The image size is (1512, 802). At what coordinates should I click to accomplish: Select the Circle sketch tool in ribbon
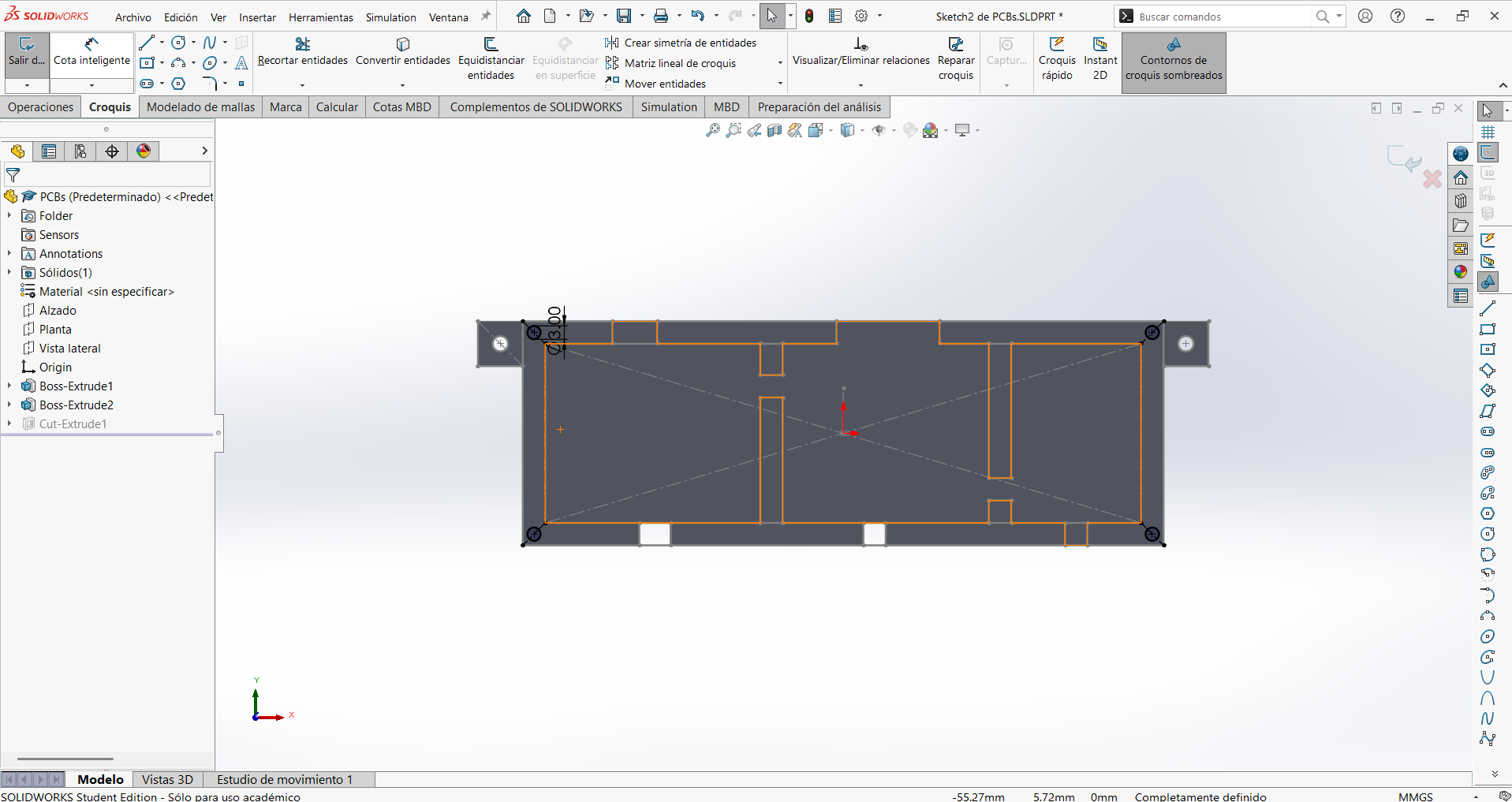(x=179, y=43)
